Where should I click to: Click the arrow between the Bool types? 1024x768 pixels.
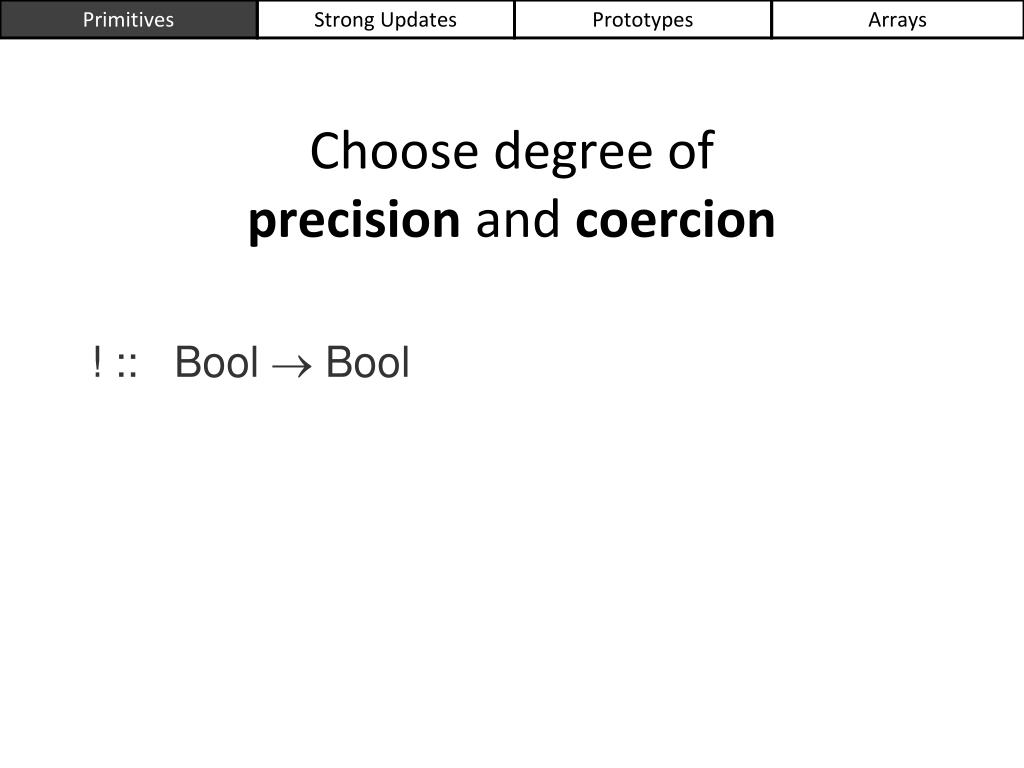291,367
